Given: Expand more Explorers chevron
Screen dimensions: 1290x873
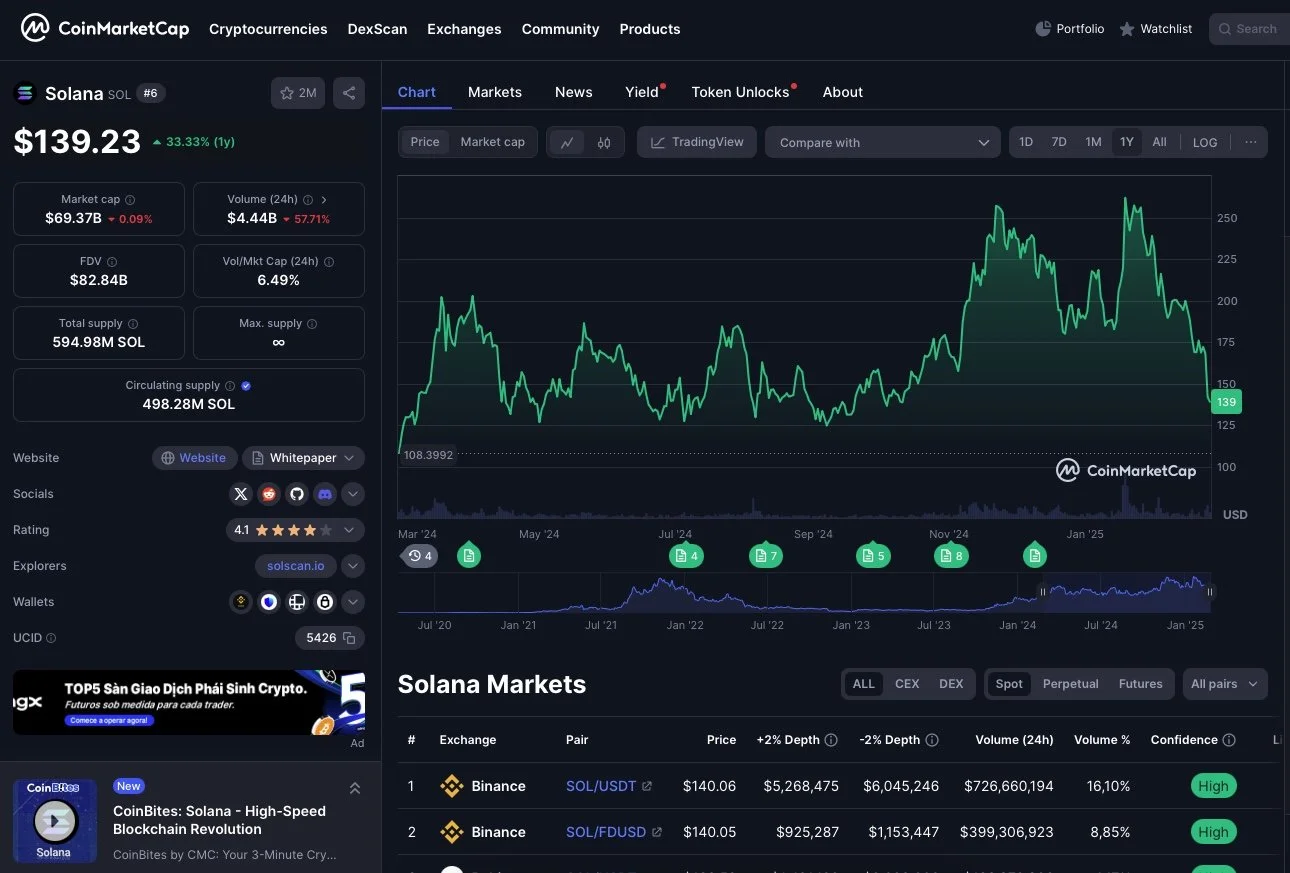Looking at the screenshot, I should [x=353, y=566].
